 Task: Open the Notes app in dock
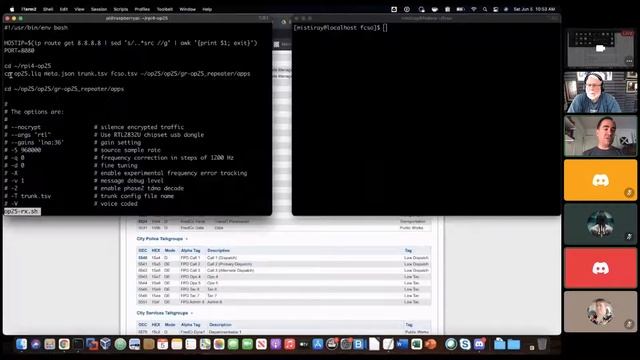coord(177,344)
